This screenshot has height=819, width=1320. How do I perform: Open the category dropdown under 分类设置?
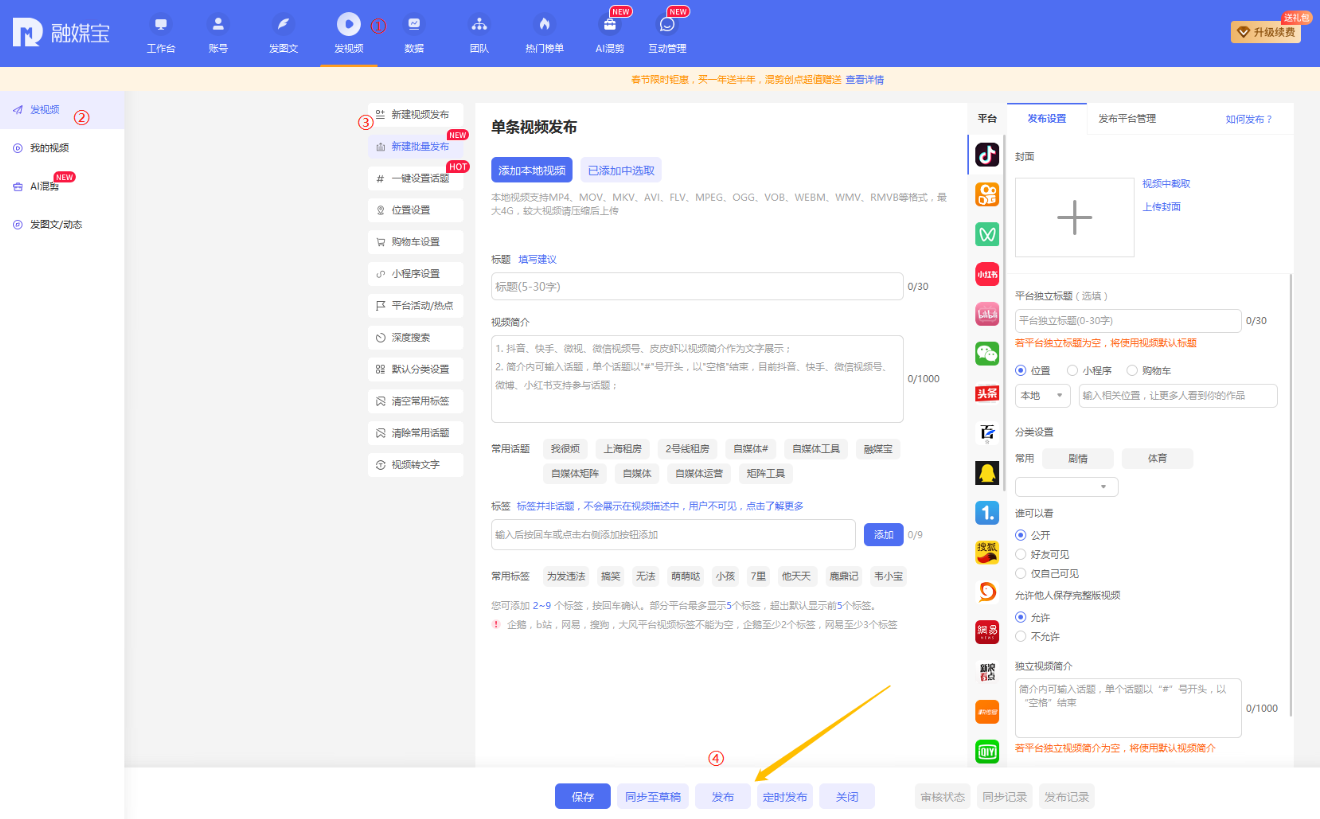[1066, 487]
